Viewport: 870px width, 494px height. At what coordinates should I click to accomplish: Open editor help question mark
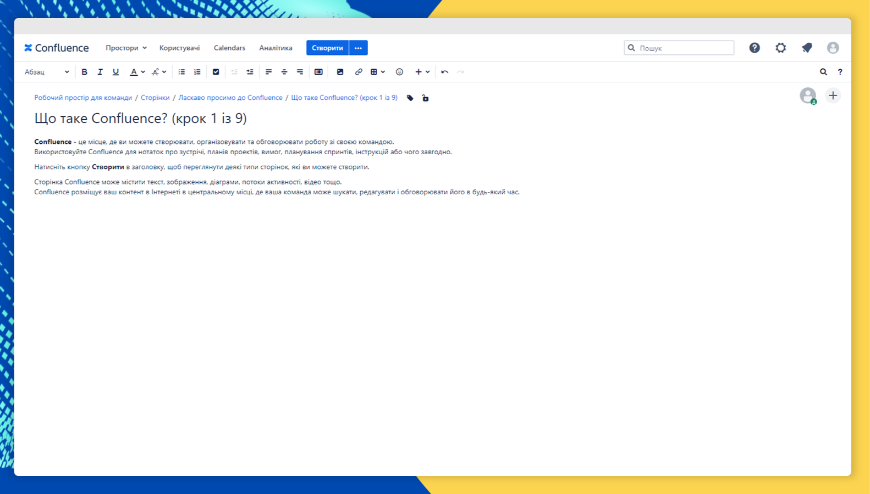click(840, 72)
